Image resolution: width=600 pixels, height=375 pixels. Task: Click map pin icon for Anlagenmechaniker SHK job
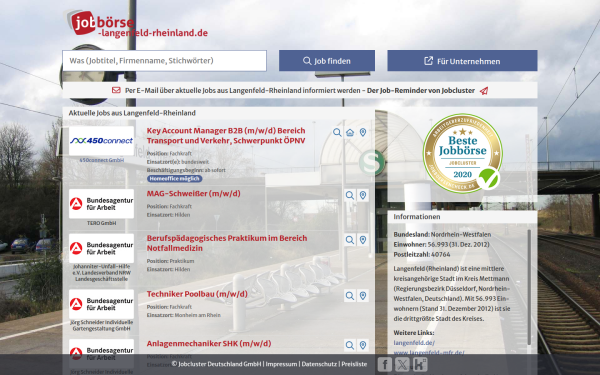(x=363, y=345)
